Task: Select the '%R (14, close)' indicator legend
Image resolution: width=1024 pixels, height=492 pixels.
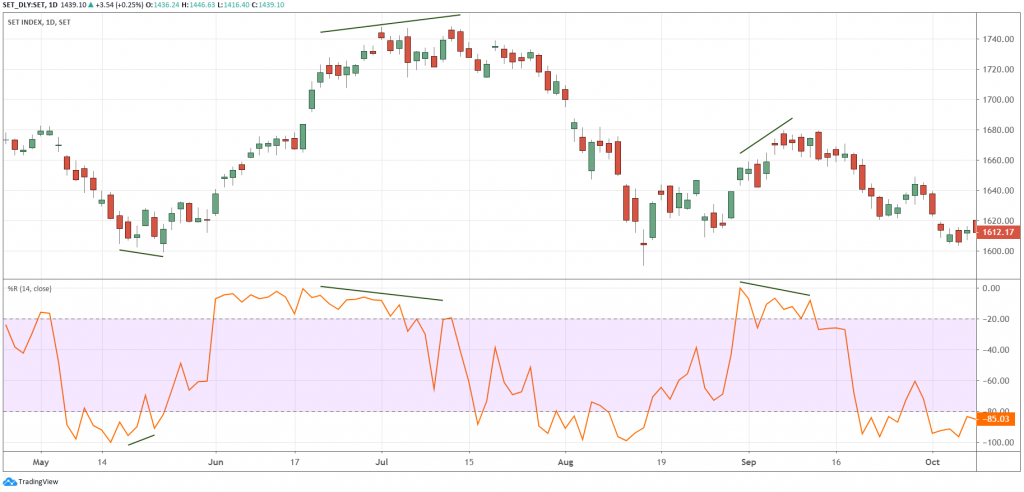Action: pos(29,288)
